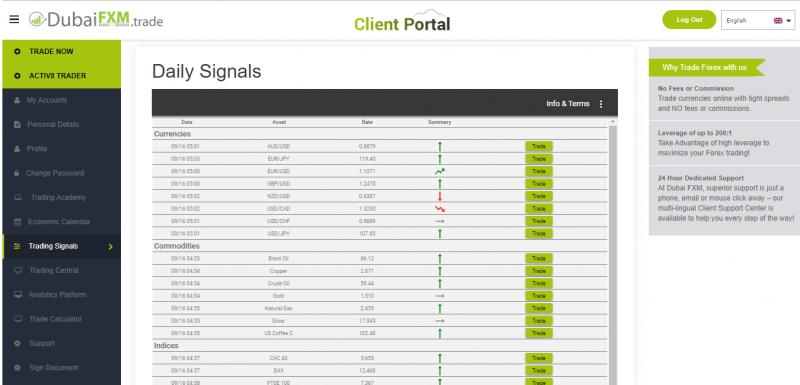Click the Support gear icon
The height and width of the screenshot is (385, 800).
click(17, 344)
